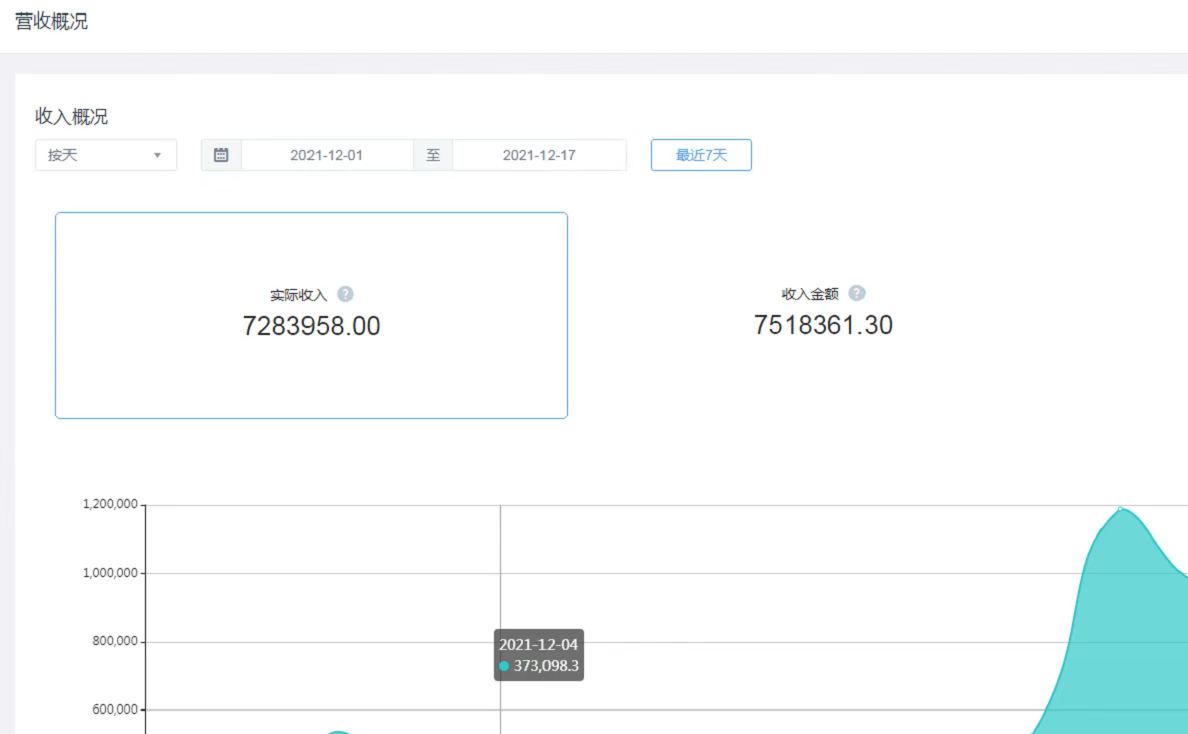
Task: Click the 800,000 y-axis label
Action: (x=114, y=641)
